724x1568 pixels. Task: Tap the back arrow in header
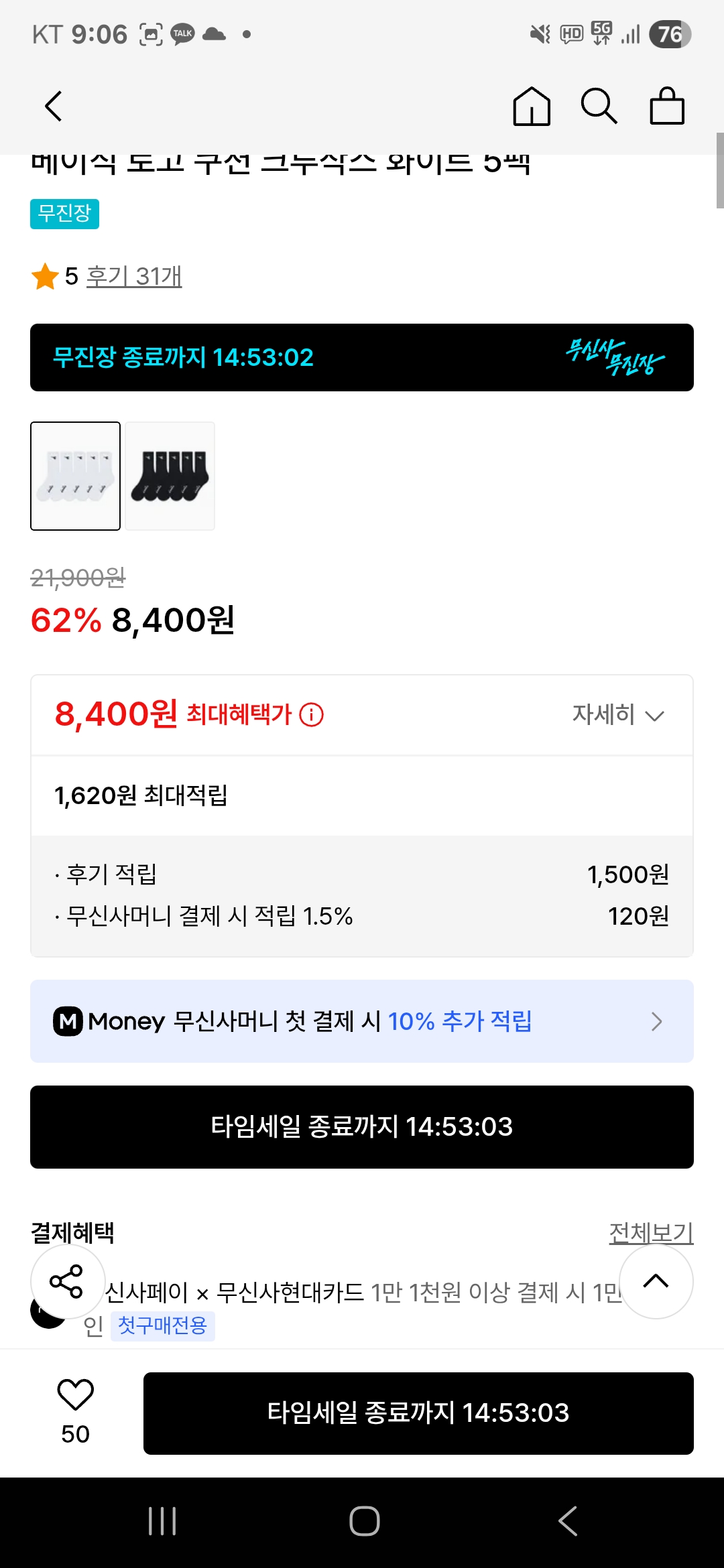click(x=54, y=107)
